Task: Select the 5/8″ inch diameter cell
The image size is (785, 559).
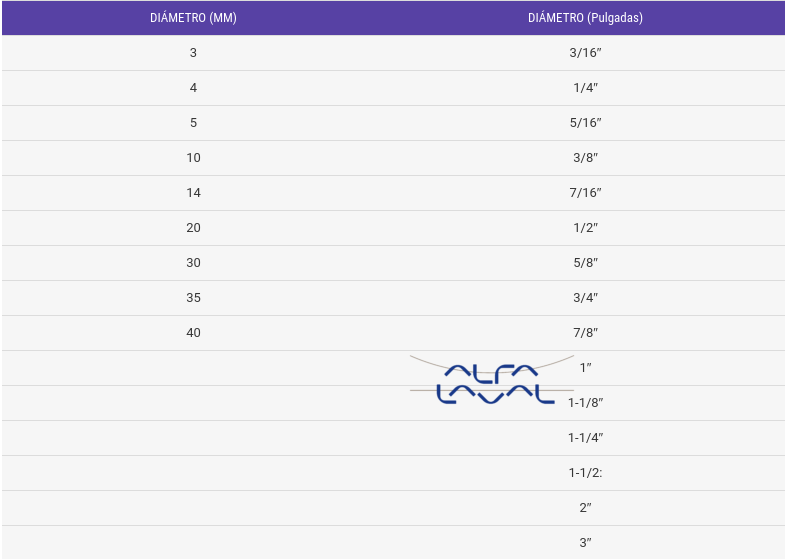Action: tap(585, 263)
